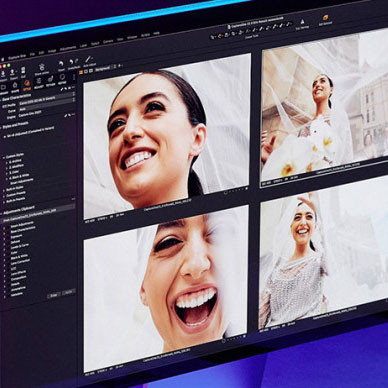The image size is (388, 388).
Task: Click the orange Edit Selected icon
Action: pyautogui.click(x=326, y=17)
